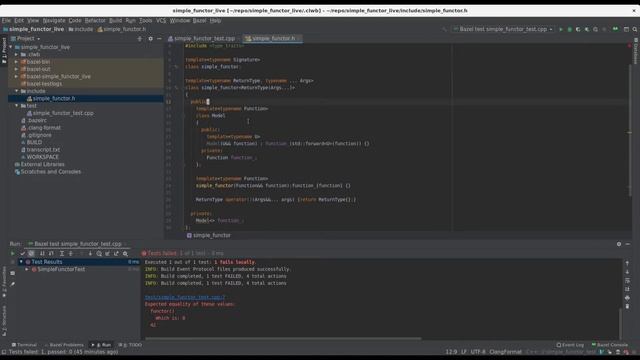Select BUILD file in project tree
This screenshot has height=360, width=640.
pyautogui.click(x=34, y=142)
